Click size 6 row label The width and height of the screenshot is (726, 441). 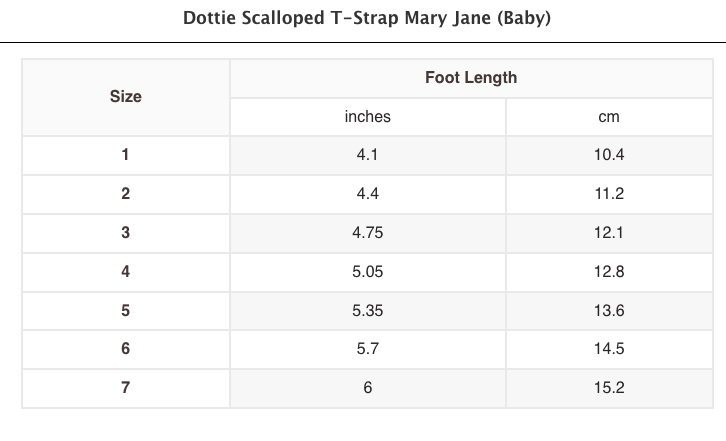[x=125, y=349]
